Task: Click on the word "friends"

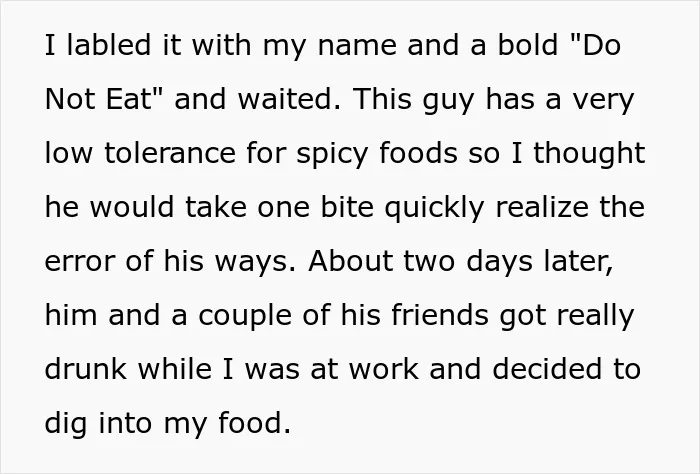Action: [439, 315]
